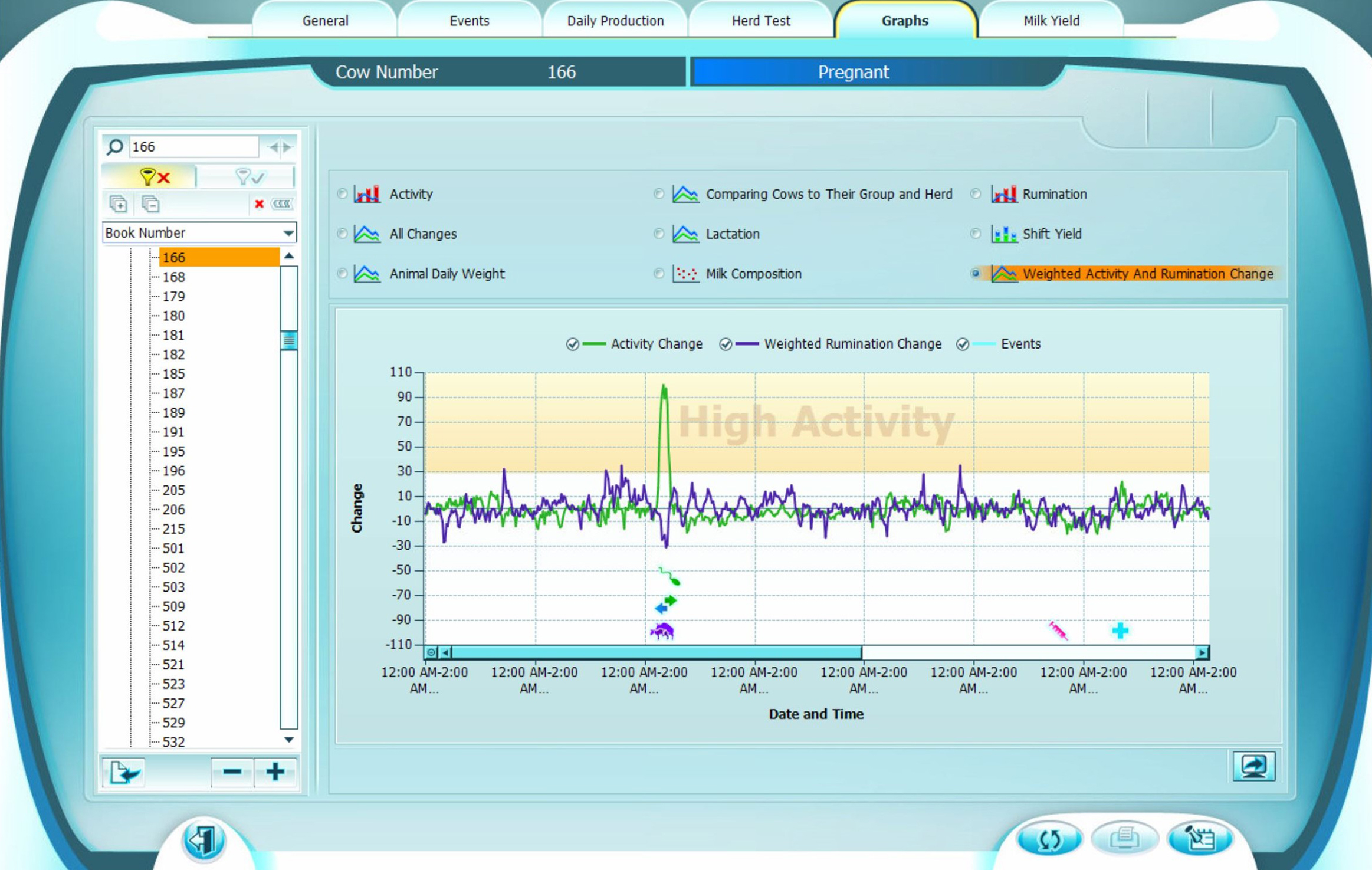Click chart scrollbar right arrow

pos(1202,652)
